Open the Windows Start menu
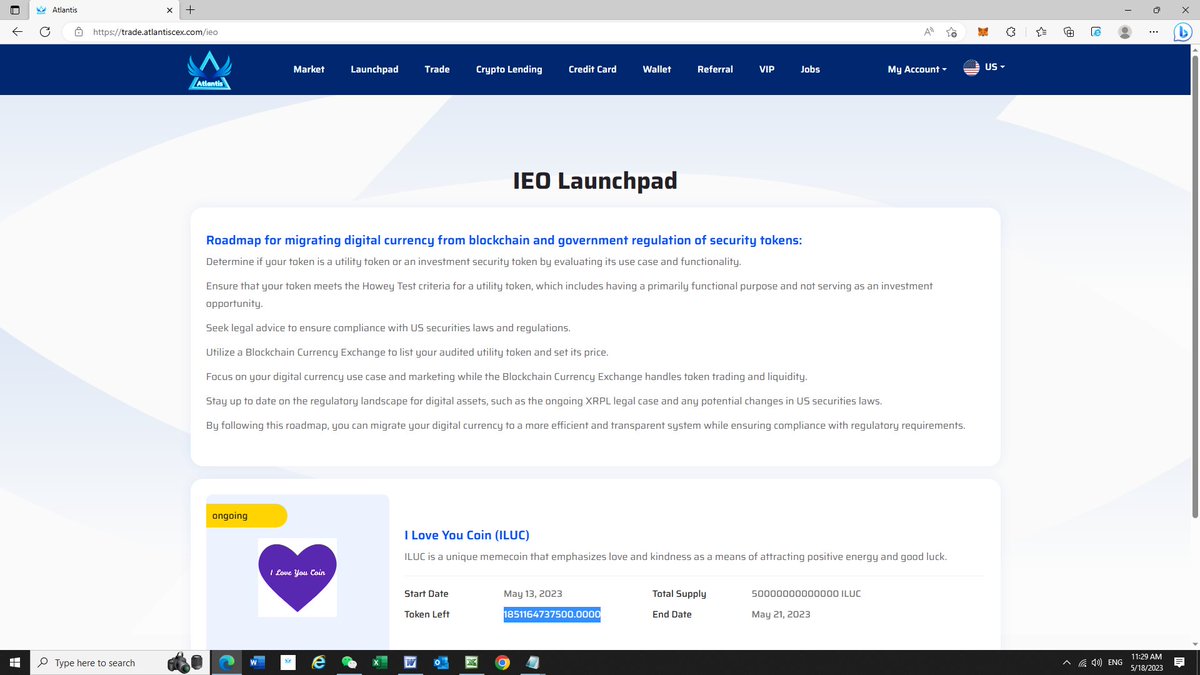1200x675 pixels. point(14,662)
